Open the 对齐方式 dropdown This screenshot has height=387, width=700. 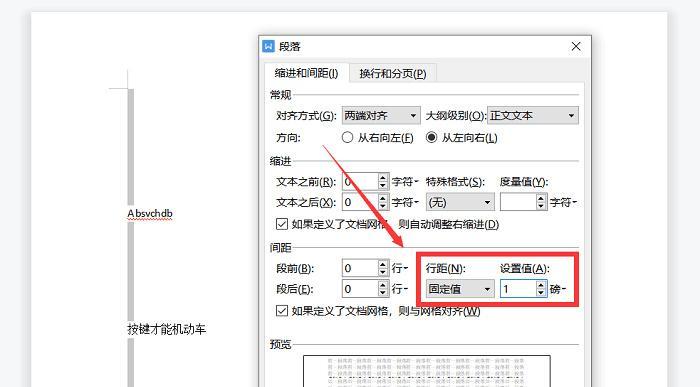[x=381, y=116]
